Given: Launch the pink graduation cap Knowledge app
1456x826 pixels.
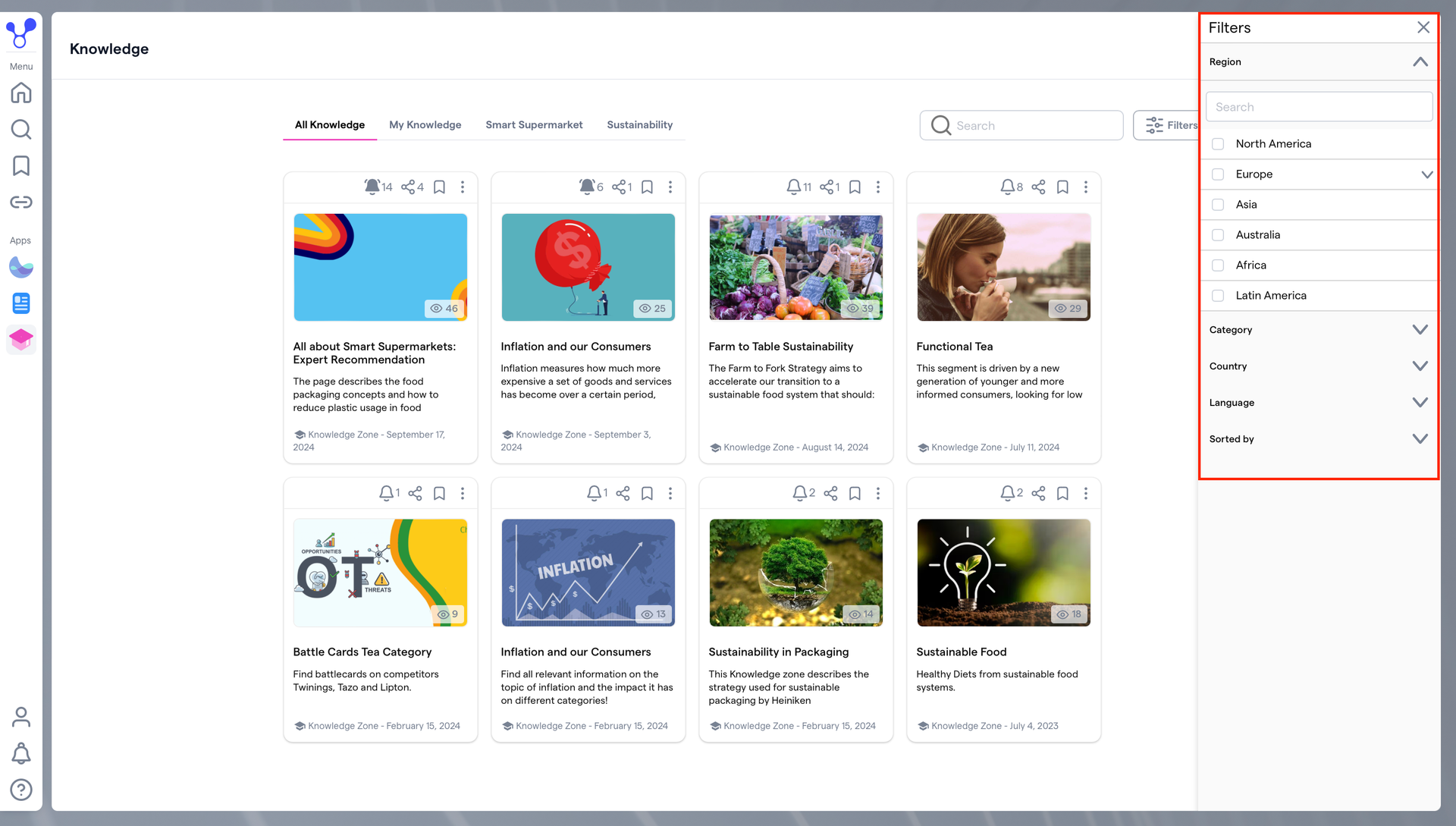Looking at the screenshot, I should (x=21, y=339).
